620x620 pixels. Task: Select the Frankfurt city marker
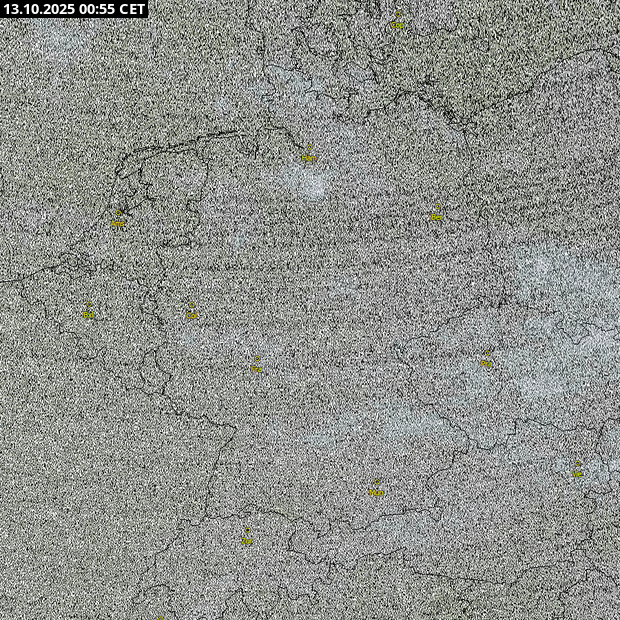coord(256,366)
